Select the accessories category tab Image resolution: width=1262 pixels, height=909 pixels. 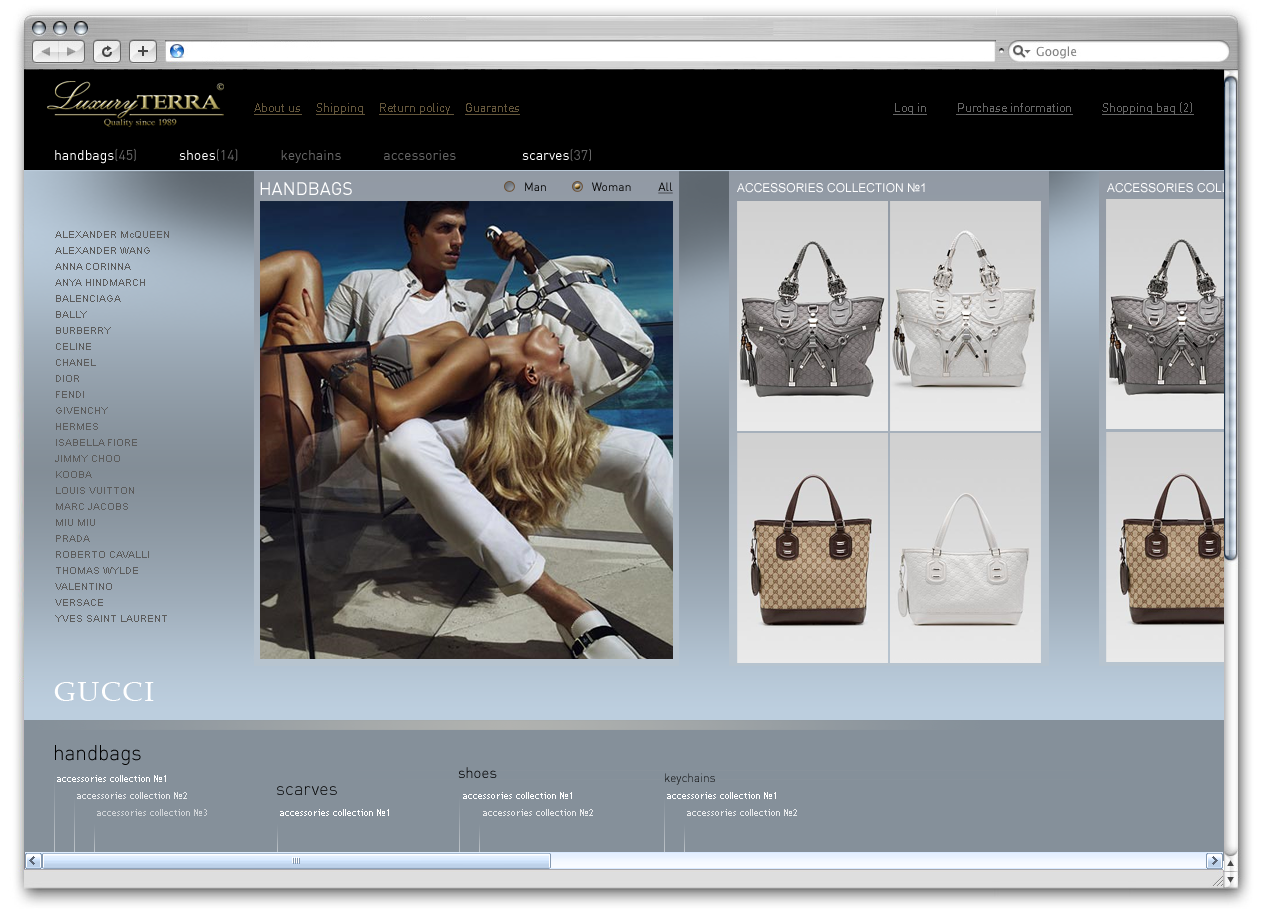pos(420,155)
